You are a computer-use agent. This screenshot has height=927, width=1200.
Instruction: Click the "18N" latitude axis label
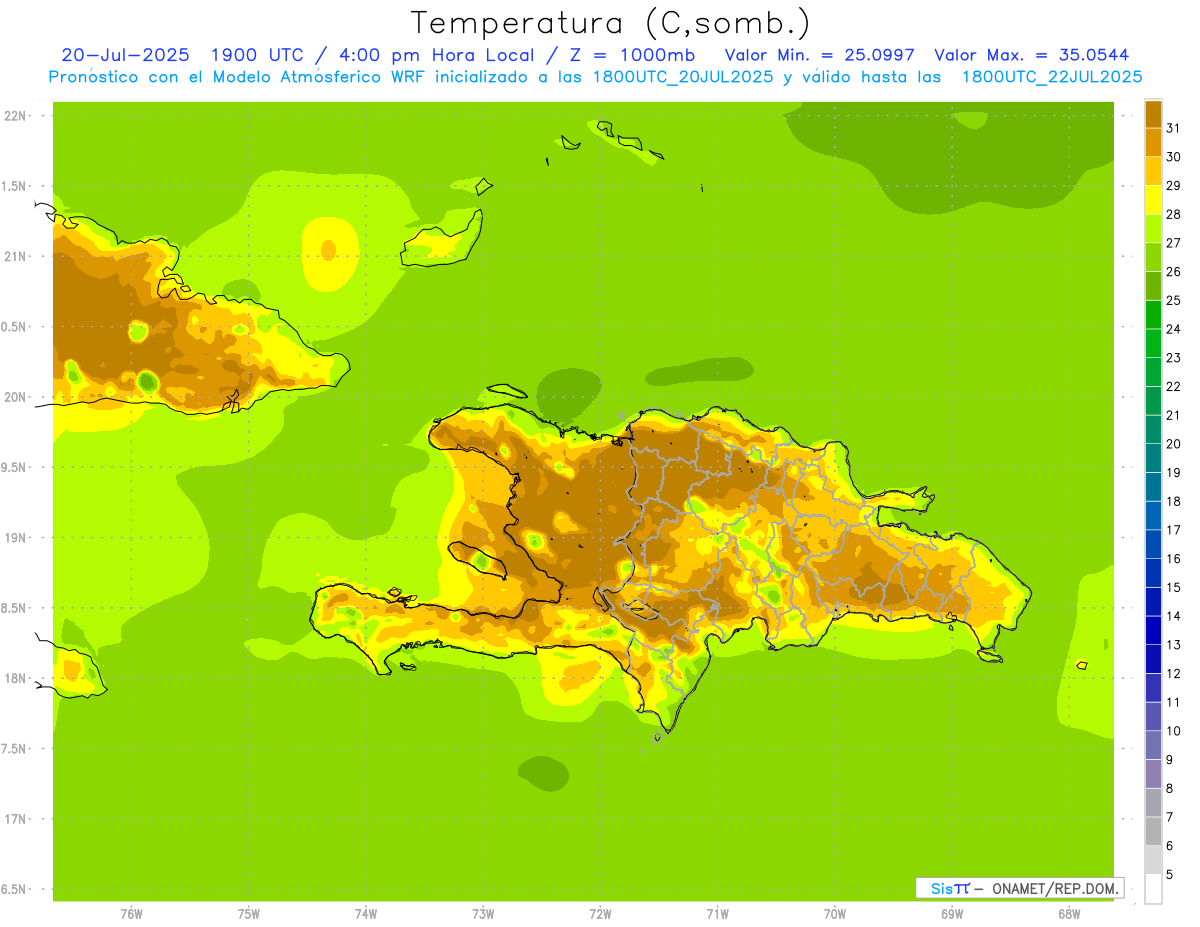[15, 679]
